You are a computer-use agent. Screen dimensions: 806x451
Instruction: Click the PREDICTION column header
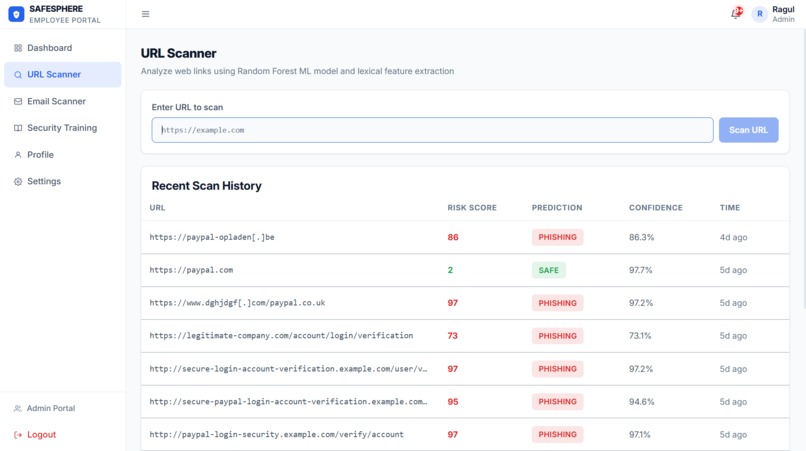point(557,208)
